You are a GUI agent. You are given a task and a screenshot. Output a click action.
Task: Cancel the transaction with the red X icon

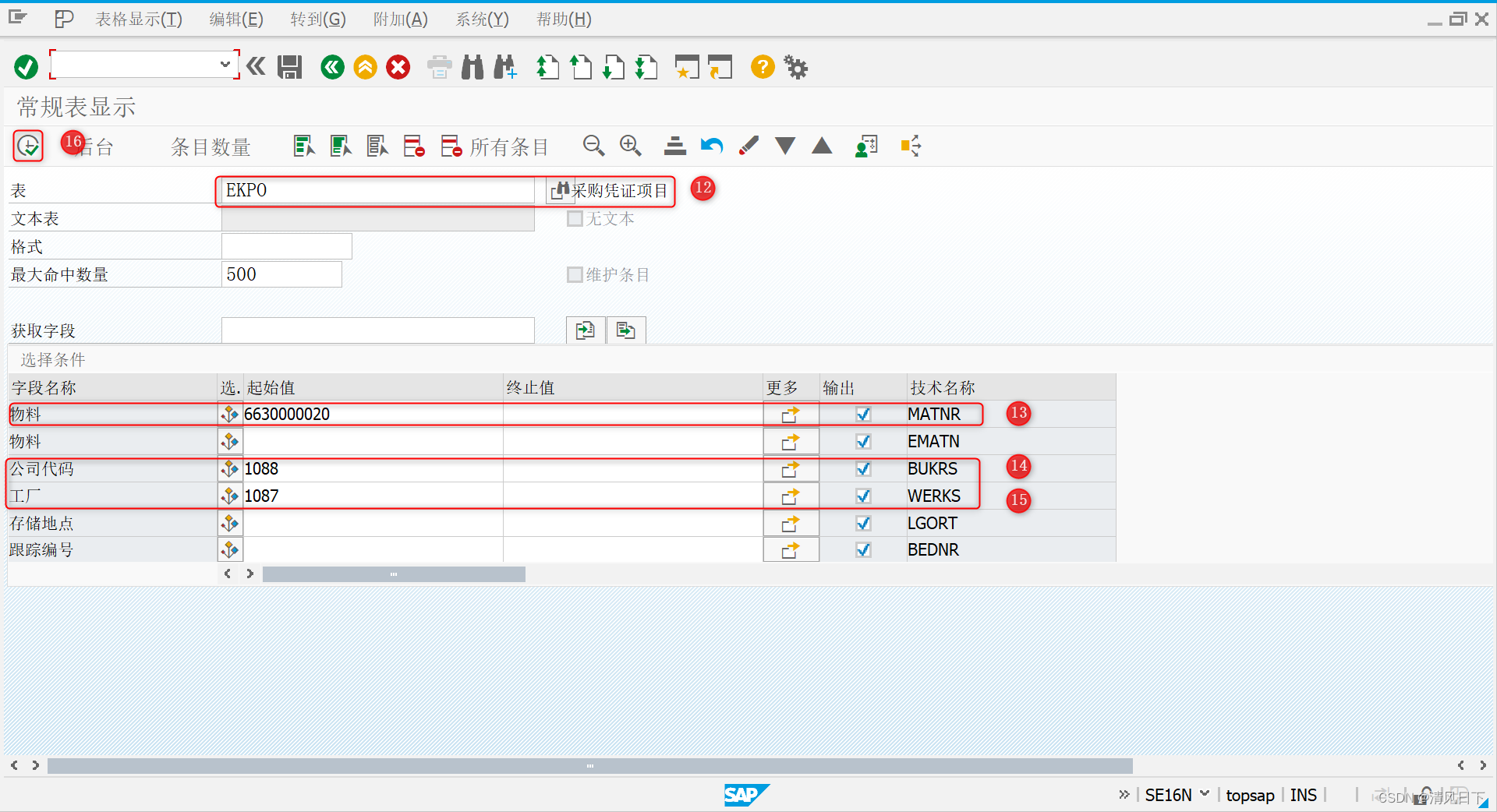(x=398, y=67)
